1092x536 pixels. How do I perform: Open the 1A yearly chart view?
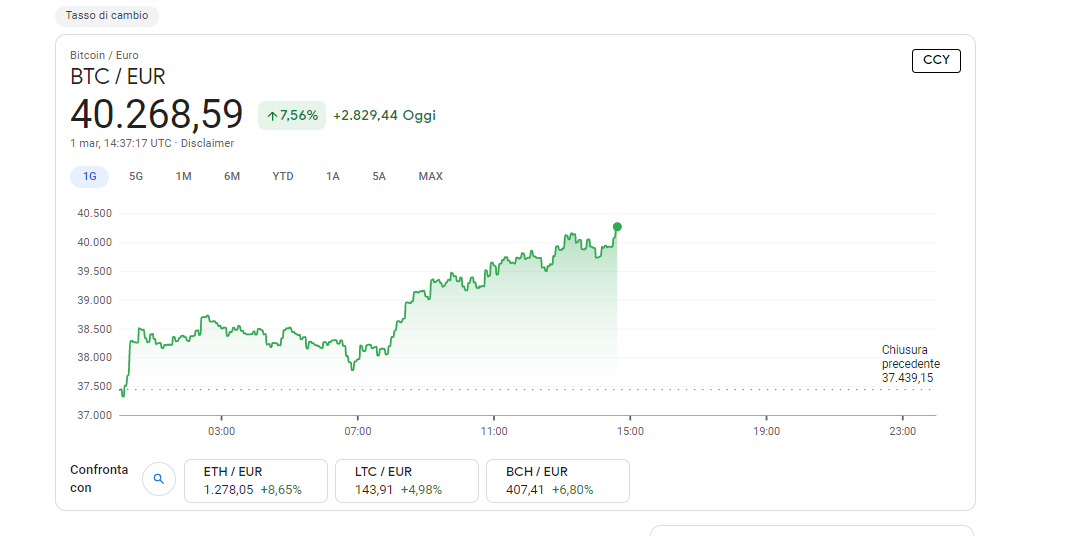333,177
